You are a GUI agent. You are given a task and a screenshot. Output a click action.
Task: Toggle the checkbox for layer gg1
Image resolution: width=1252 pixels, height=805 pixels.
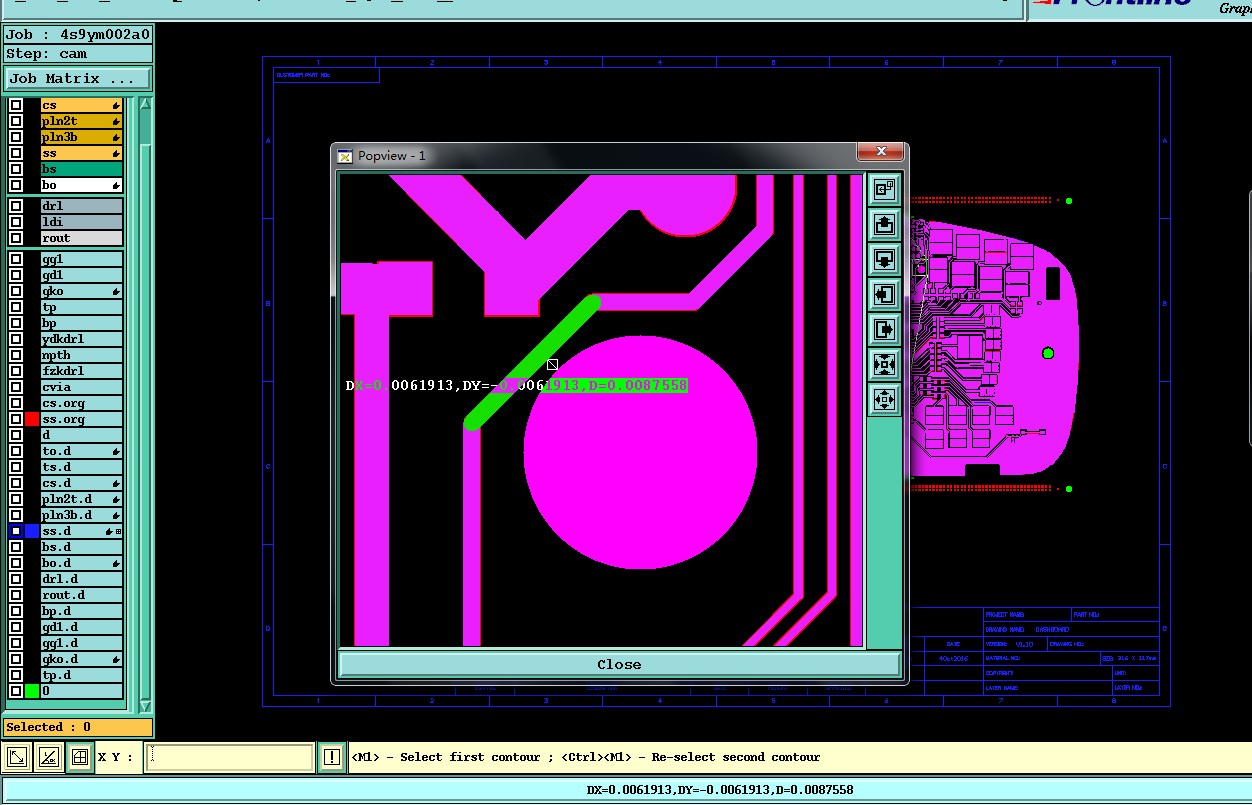click(x=16, y=259)
